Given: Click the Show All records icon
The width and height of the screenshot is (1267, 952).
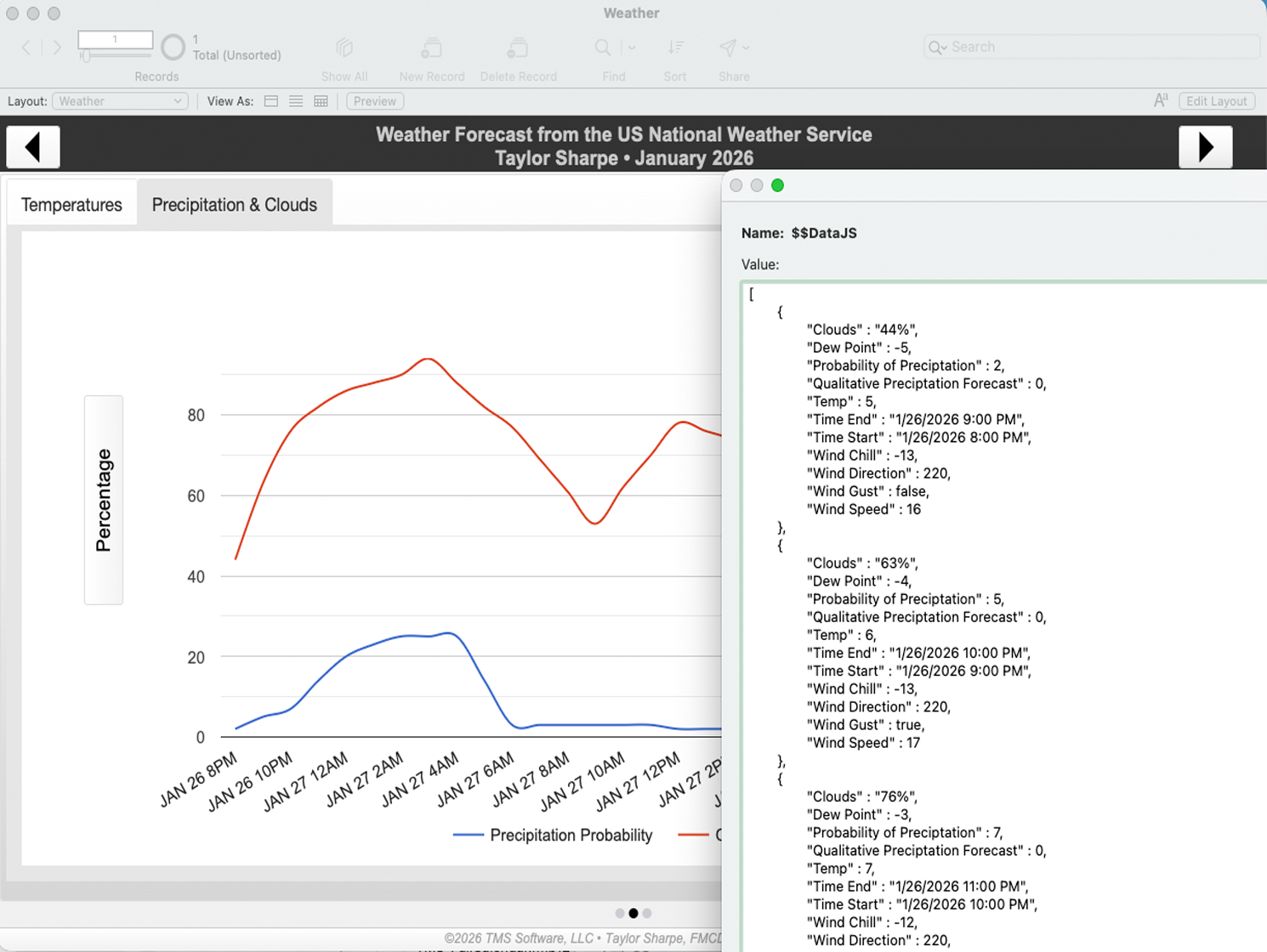Looking at the screenshot, I should click(344, 48).
